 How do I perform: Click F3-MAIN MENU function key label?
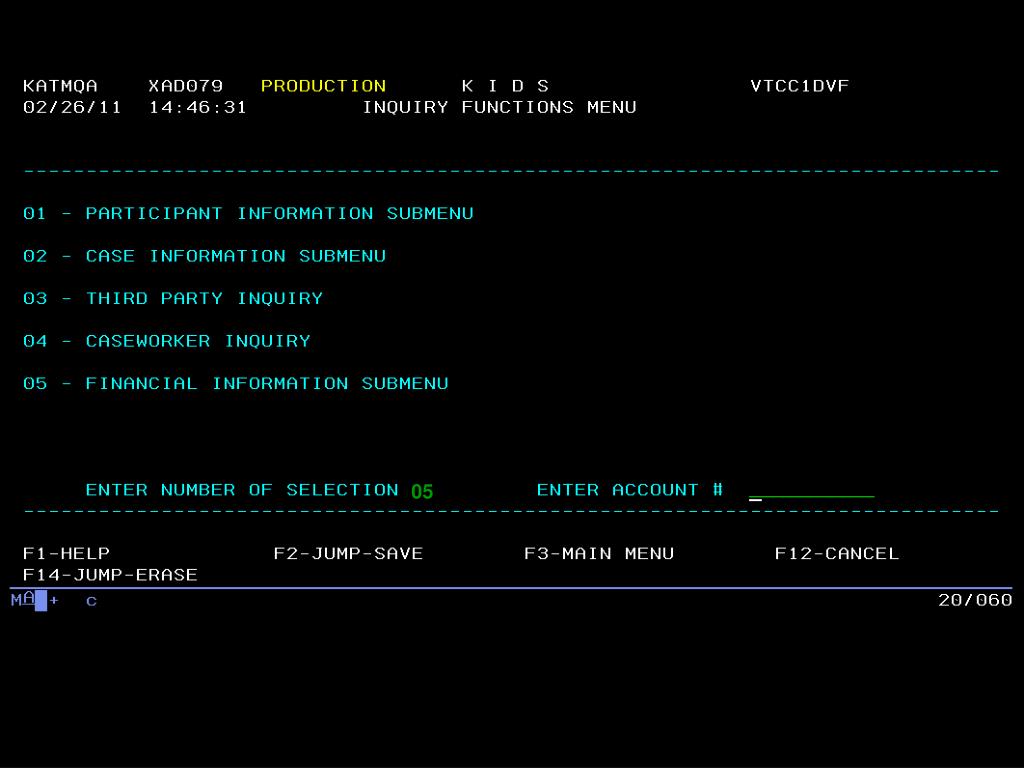(599, 554)
